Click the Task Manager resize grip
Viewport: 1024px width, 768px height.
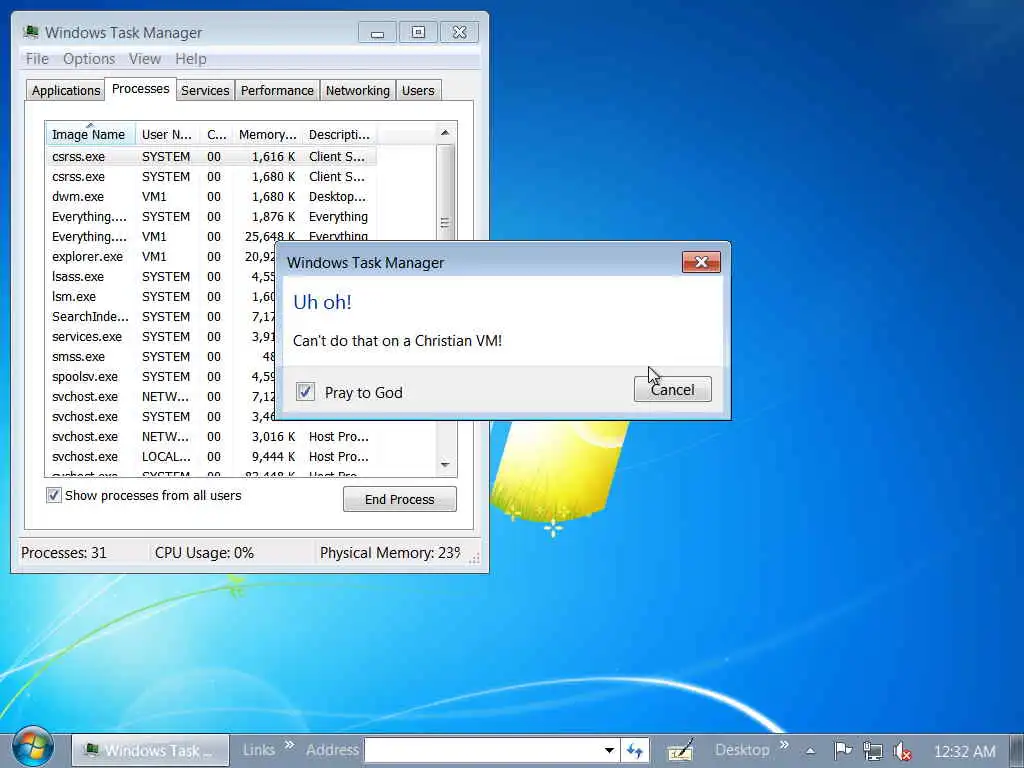(475, 558)
